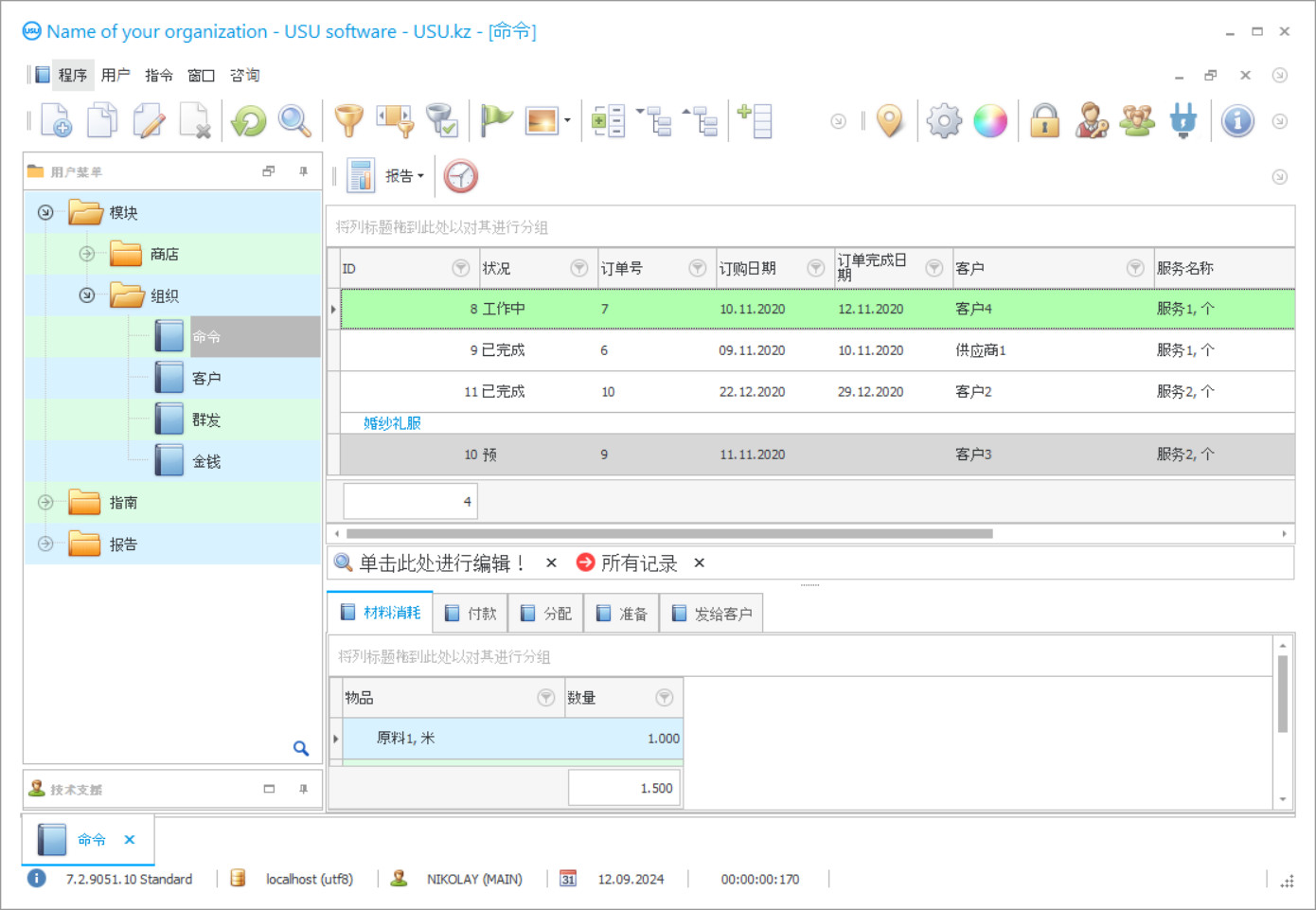This screenshot has height=910, width=1316.
Task: Switch to the 发给客户 tab
Action: (x=711, y=614)
